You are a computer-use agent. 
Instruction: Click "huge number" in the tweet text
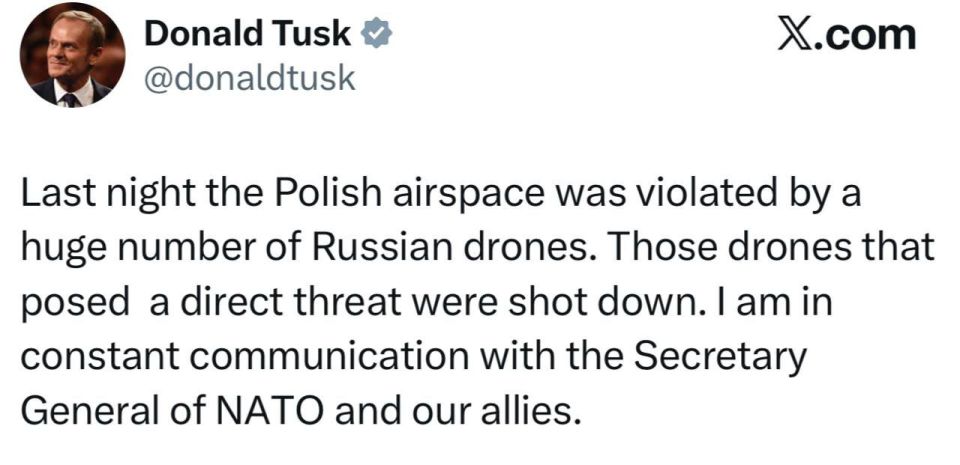pyautogui.click(x=141, y=248)
